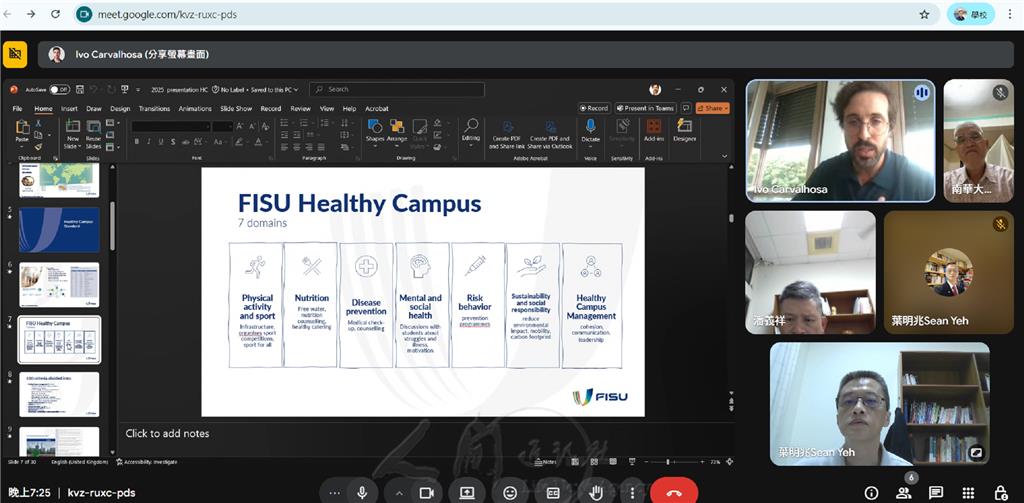Image resolution: width=1024 pixels, height=503 pixels.
Task: Toggle Underline formatting in the ribbon
Action: coord(161,142)
